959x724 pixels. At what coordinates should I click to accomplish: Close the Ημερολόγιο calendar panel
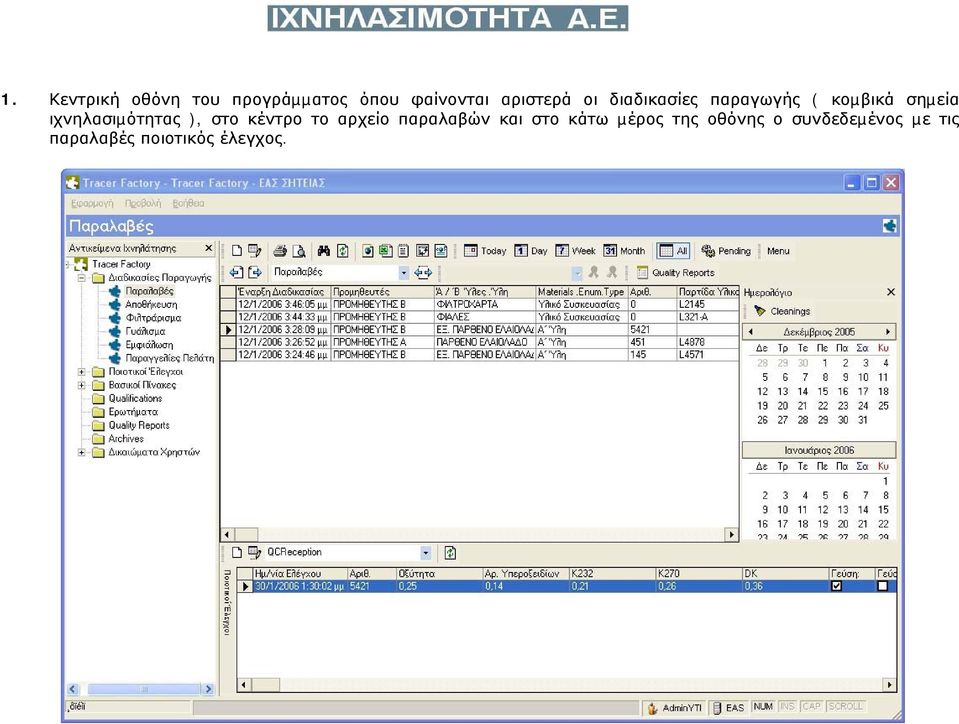(x=891, y=292)
